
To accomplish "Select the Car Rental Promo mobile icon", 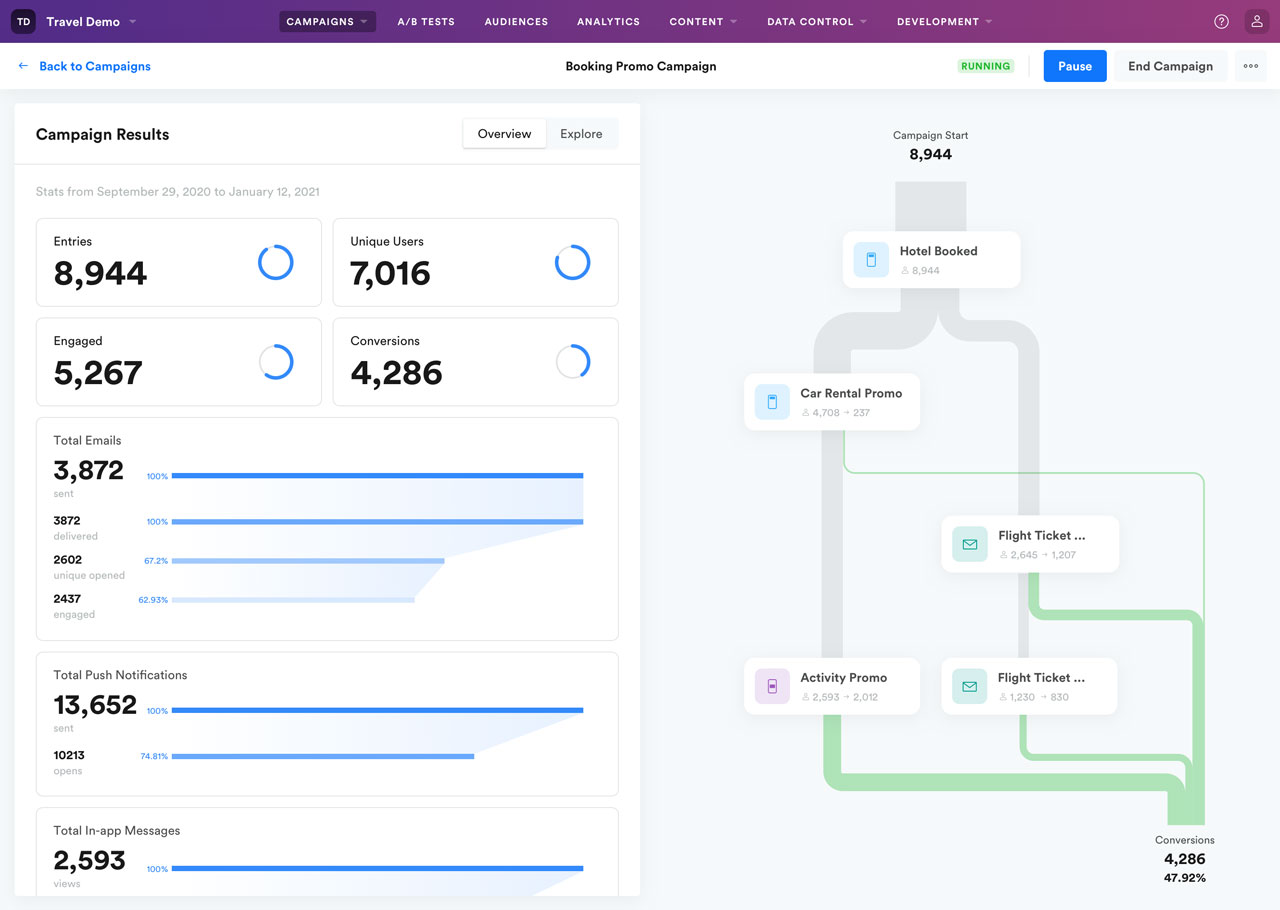I will click(772, 402).
